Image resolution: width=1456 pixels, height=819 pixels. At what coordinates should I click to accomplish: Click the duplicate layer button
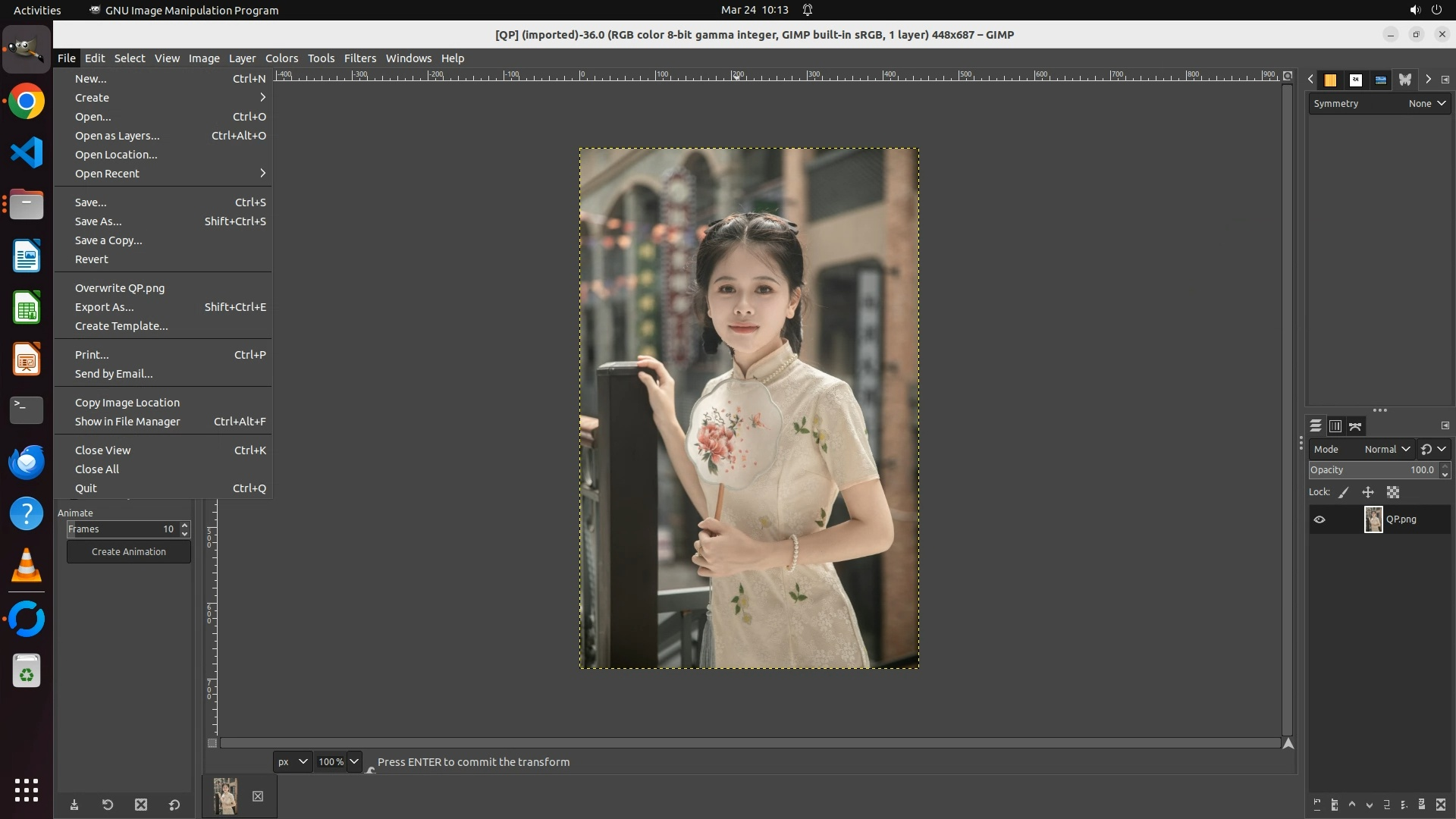click(1387, 805)
